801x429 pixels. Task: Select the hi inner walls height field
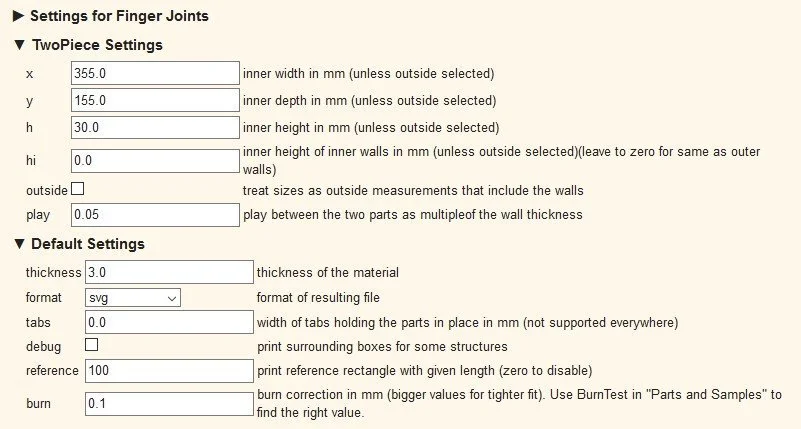point(155,160)
